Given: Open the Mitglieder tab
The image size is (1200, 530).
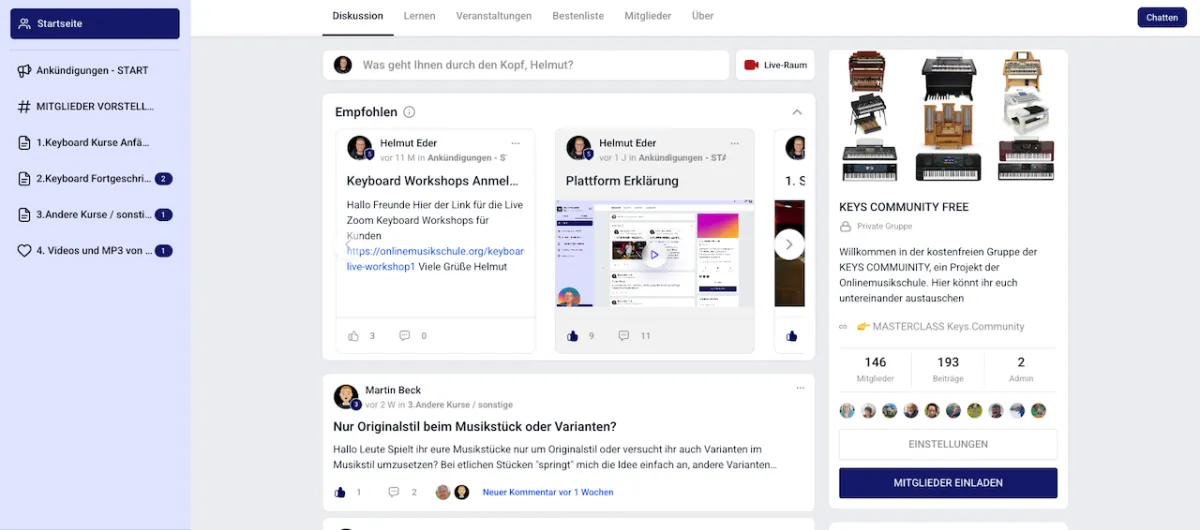Looking at the screenshot, I should click(x=648, y=16).
